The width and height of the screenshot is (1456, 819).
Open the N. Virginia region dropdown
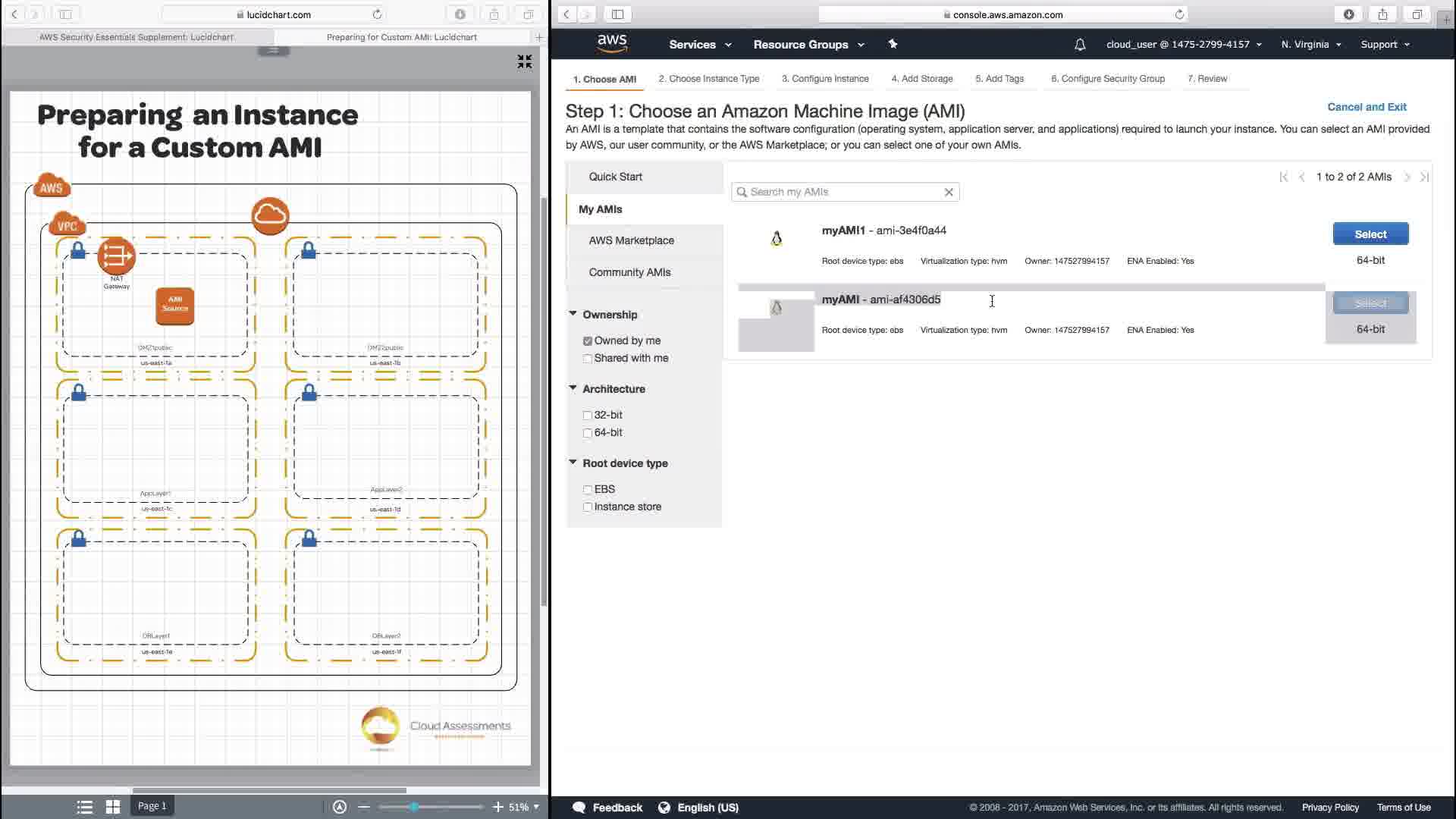1310,45
